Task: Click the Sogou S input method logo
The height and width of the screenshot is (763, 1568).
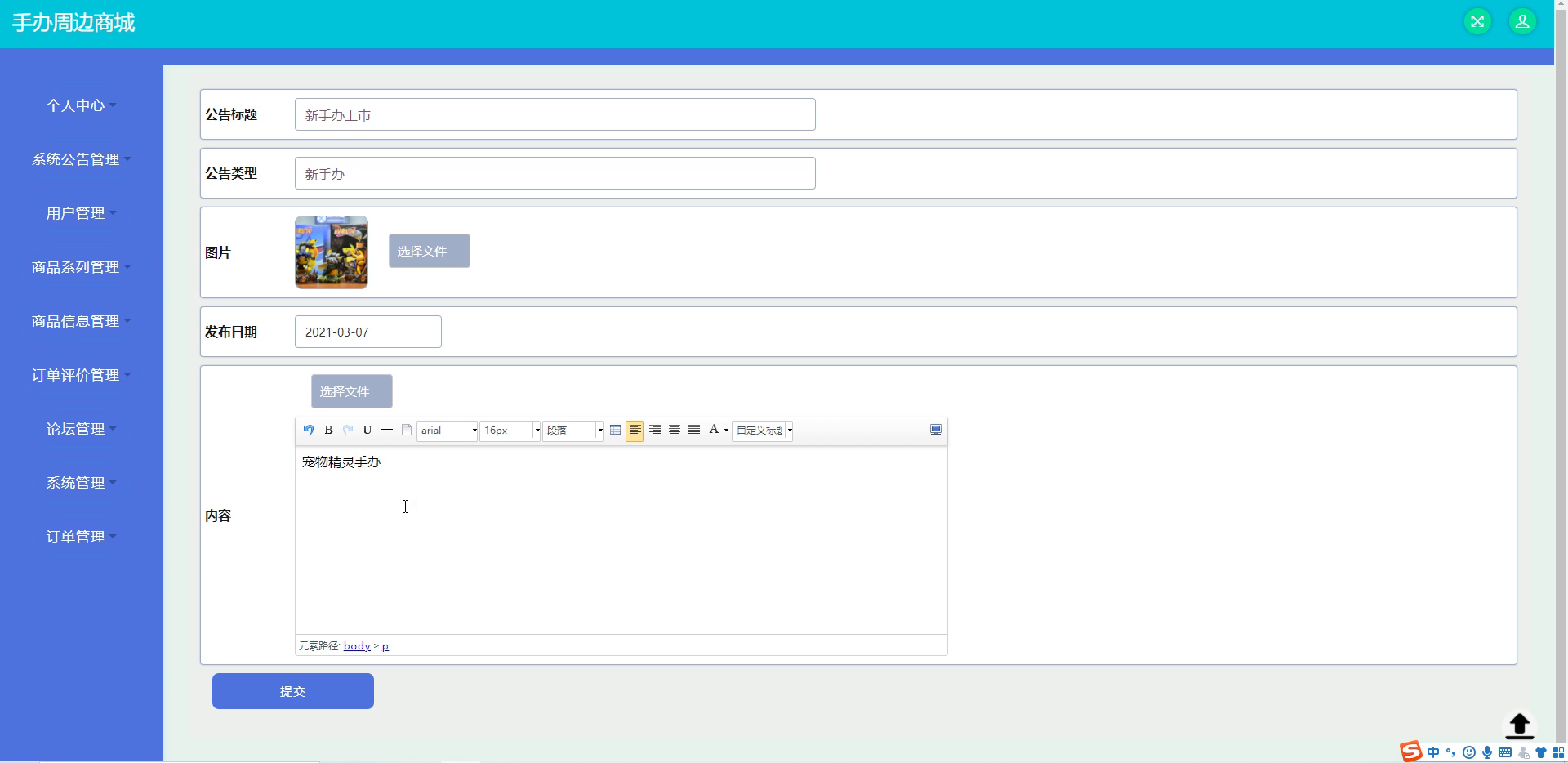Action: (1411, 752)
